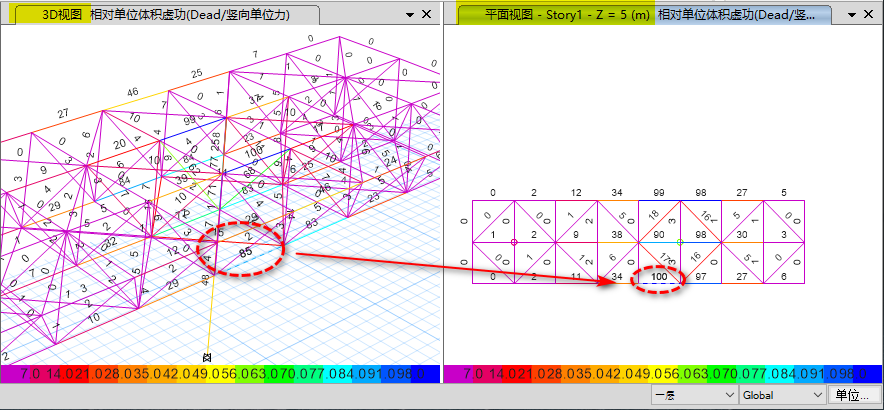
Task: Open the plan view window list arrow
Action: point(851,15)
